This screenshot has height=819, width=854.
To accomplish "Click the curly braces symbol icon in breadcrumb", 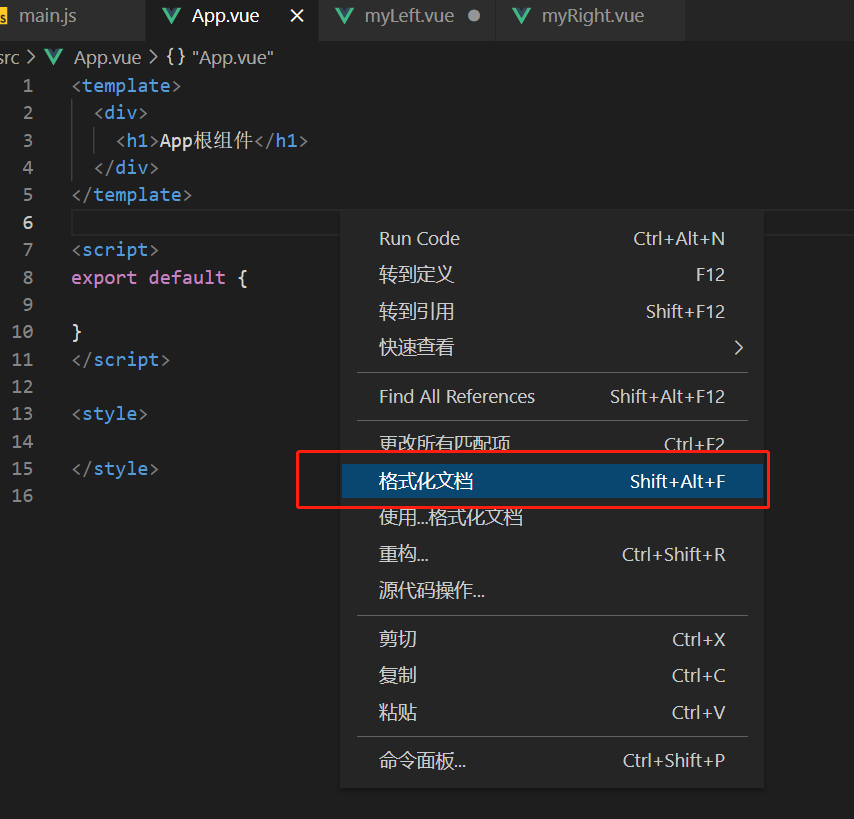I will [176, 57].
